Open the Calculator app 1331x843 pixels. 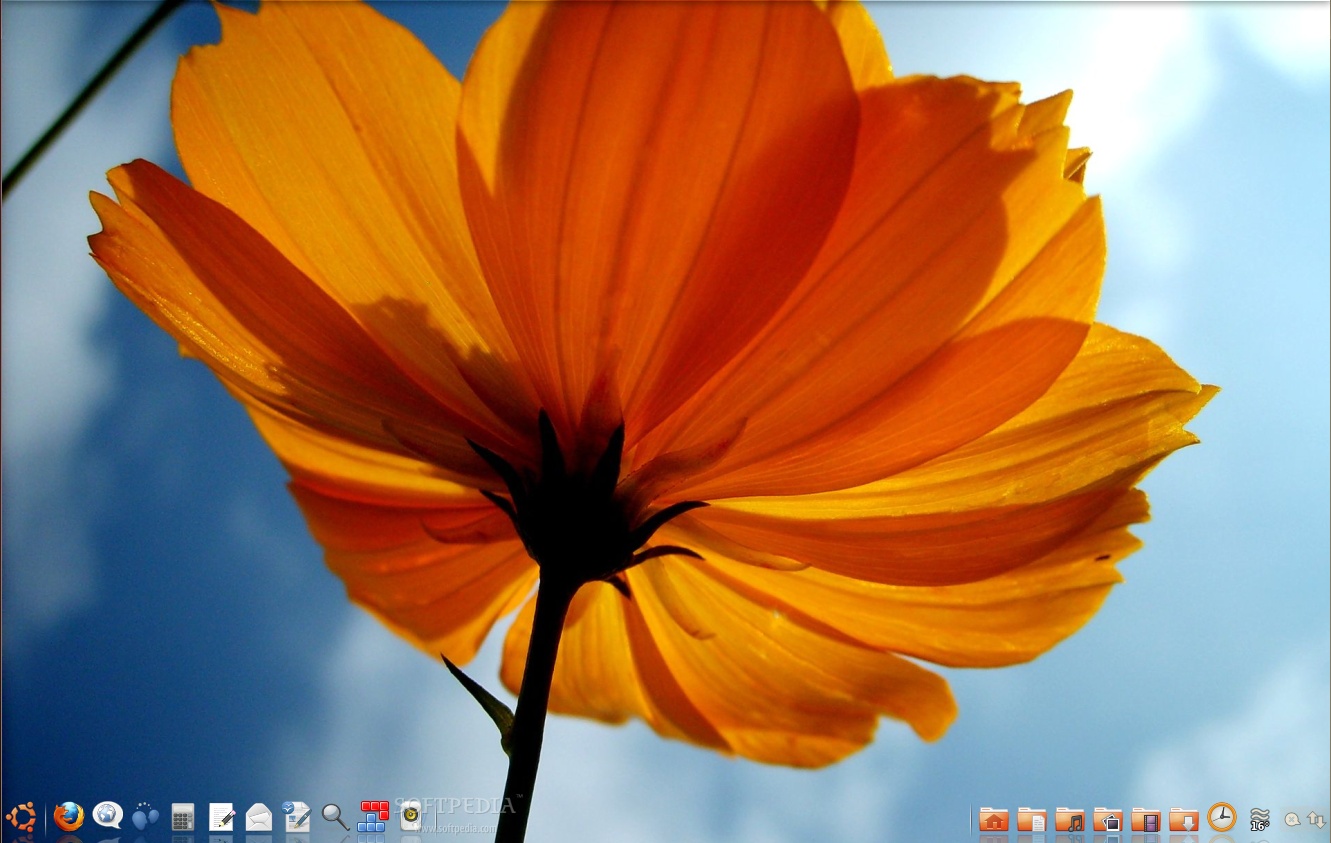(x=182, y=817)
